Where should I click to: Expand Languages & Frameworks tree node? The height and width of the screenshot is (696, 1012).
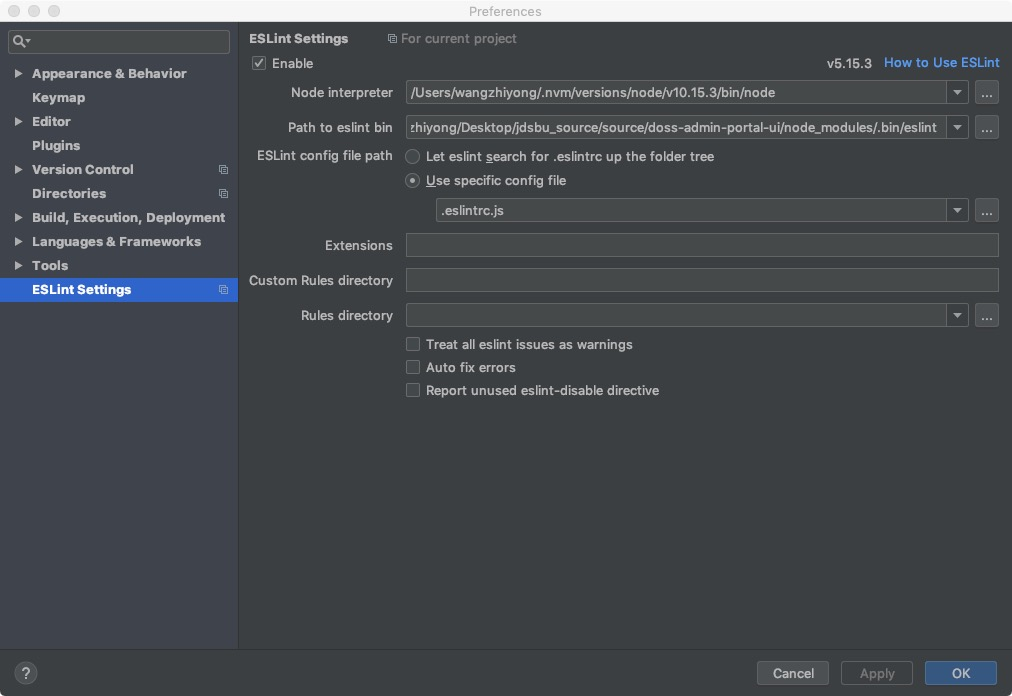[18, 242]
